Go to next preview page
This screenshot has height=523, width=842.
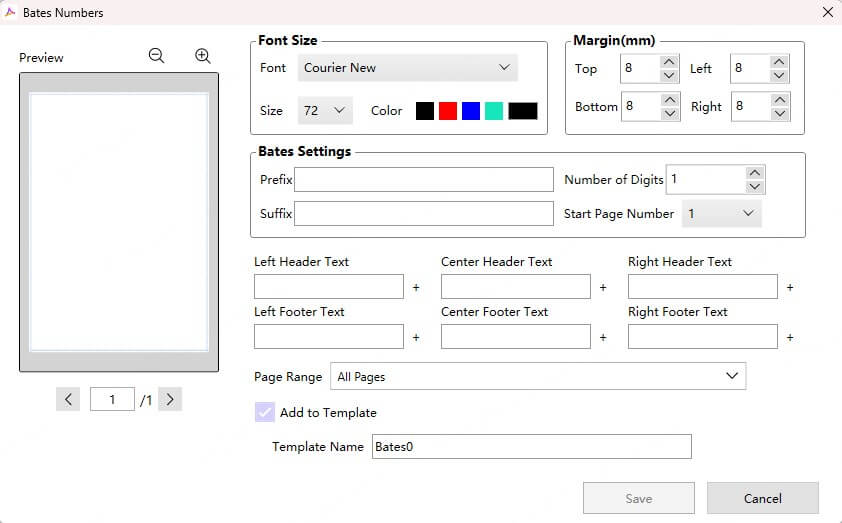click(x=170, y=399)
